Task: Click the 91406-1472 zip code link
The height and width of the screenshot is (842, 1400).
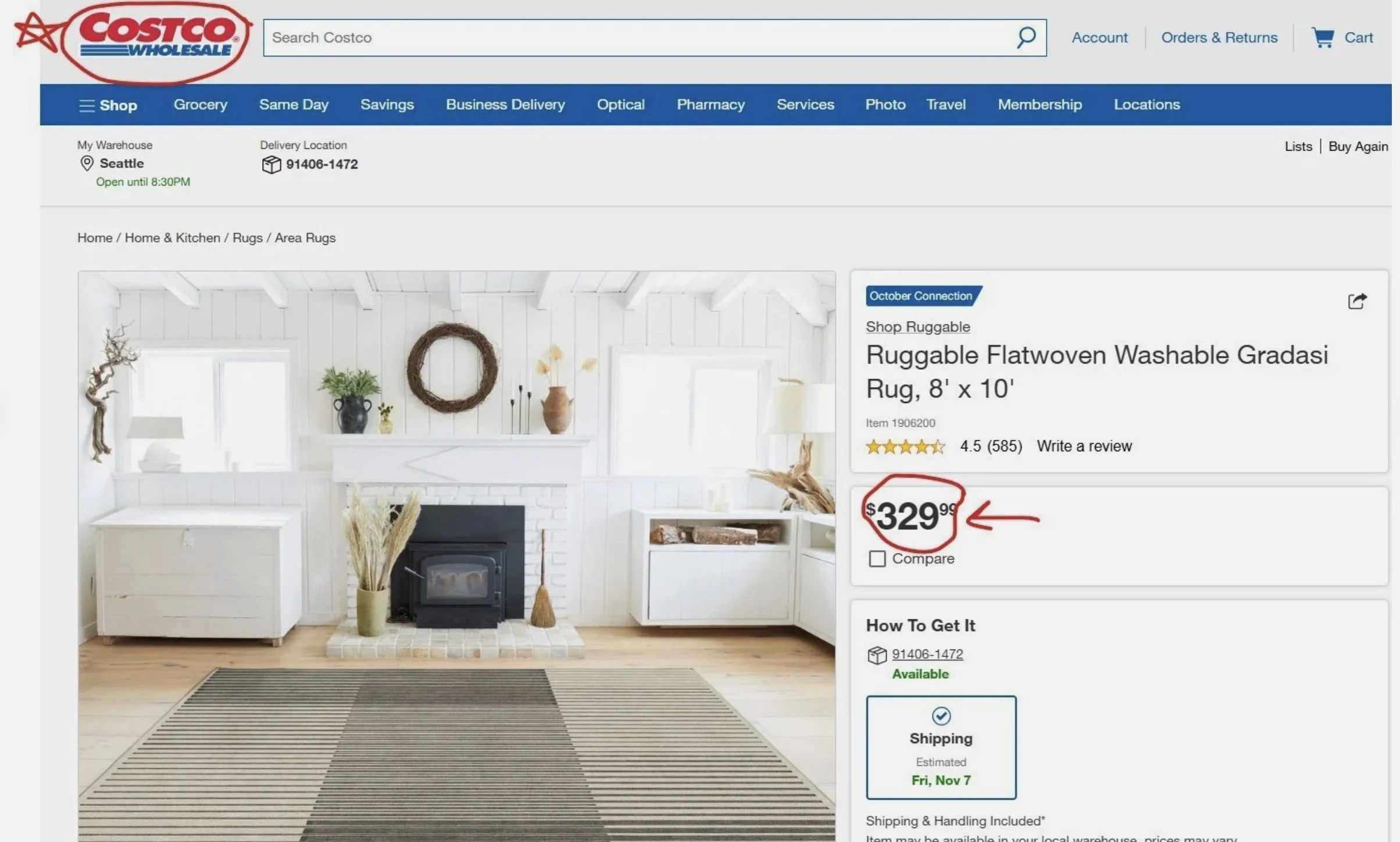Action: (x=927, y=654)
